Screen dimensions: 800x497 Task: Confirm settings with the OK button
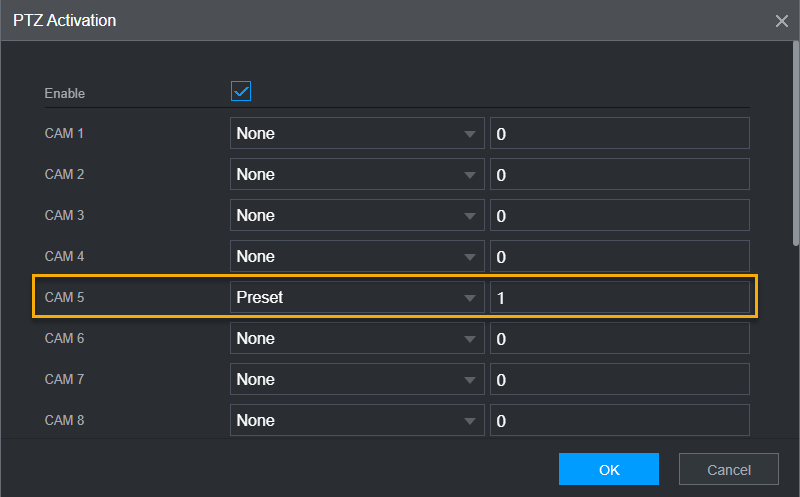(x=608, y=469)
